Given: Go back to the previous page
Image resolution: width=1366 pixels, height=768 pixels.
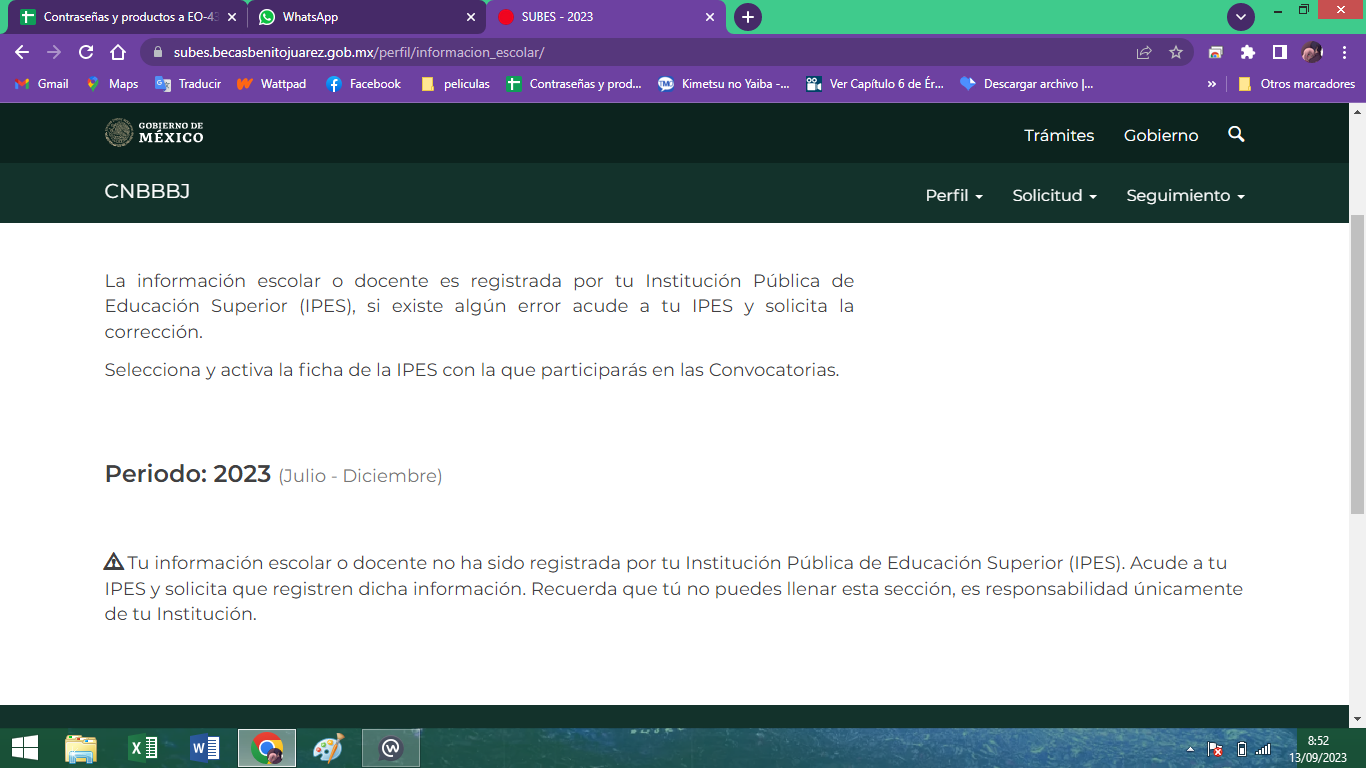Looking at the screenshot, I should (x=22, y=52).
